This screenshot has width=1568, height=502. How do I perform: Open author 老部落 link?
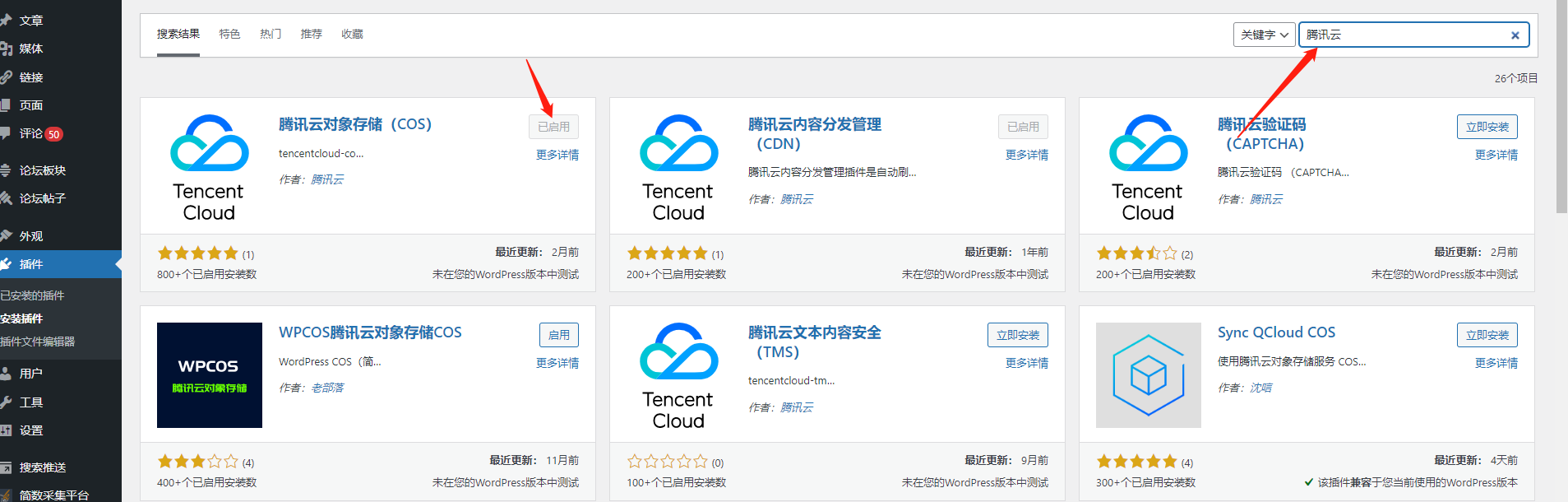point(327,388)
